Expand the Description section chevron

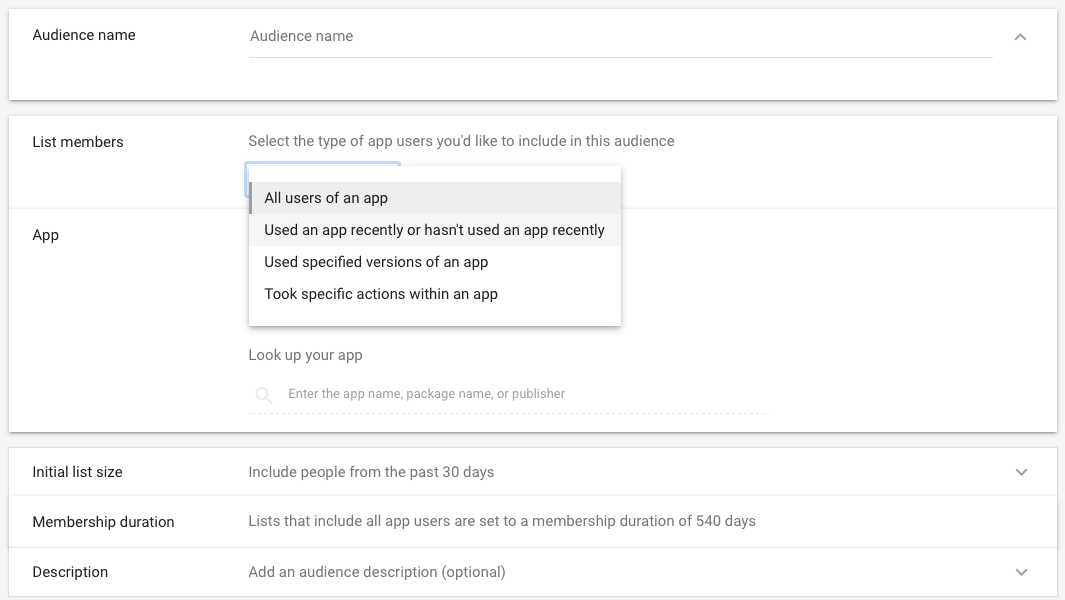click(x=1021, y=572)
